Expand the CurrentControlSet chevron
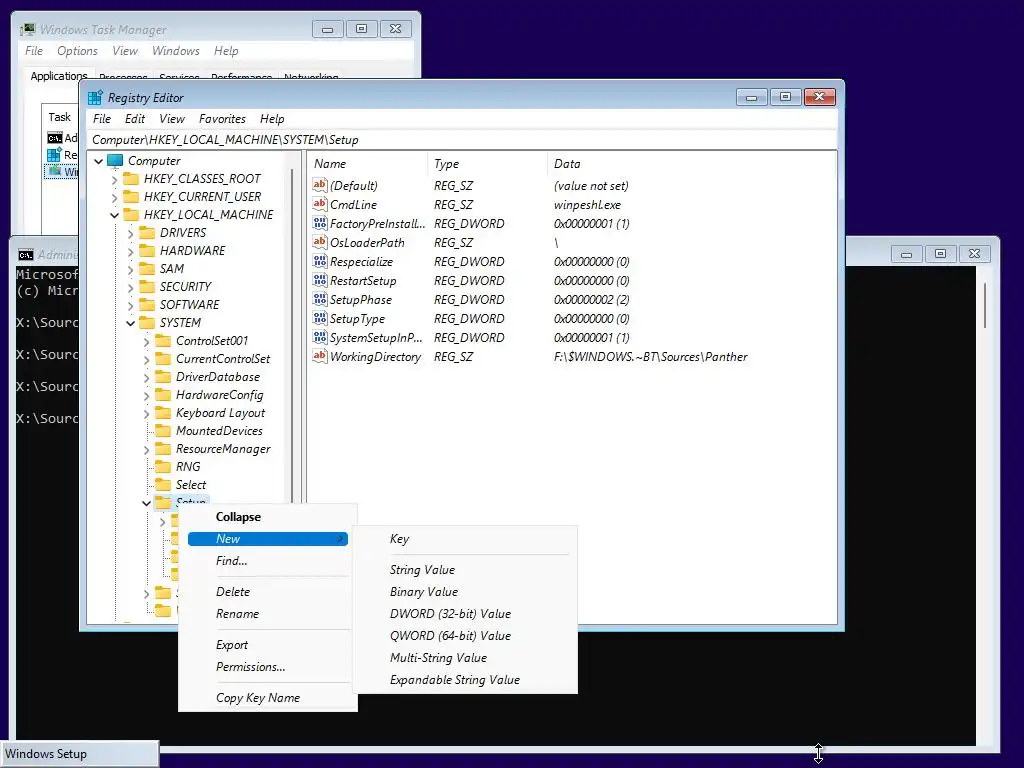Screen dimensions: 1024x768 [x=147, y=359]
